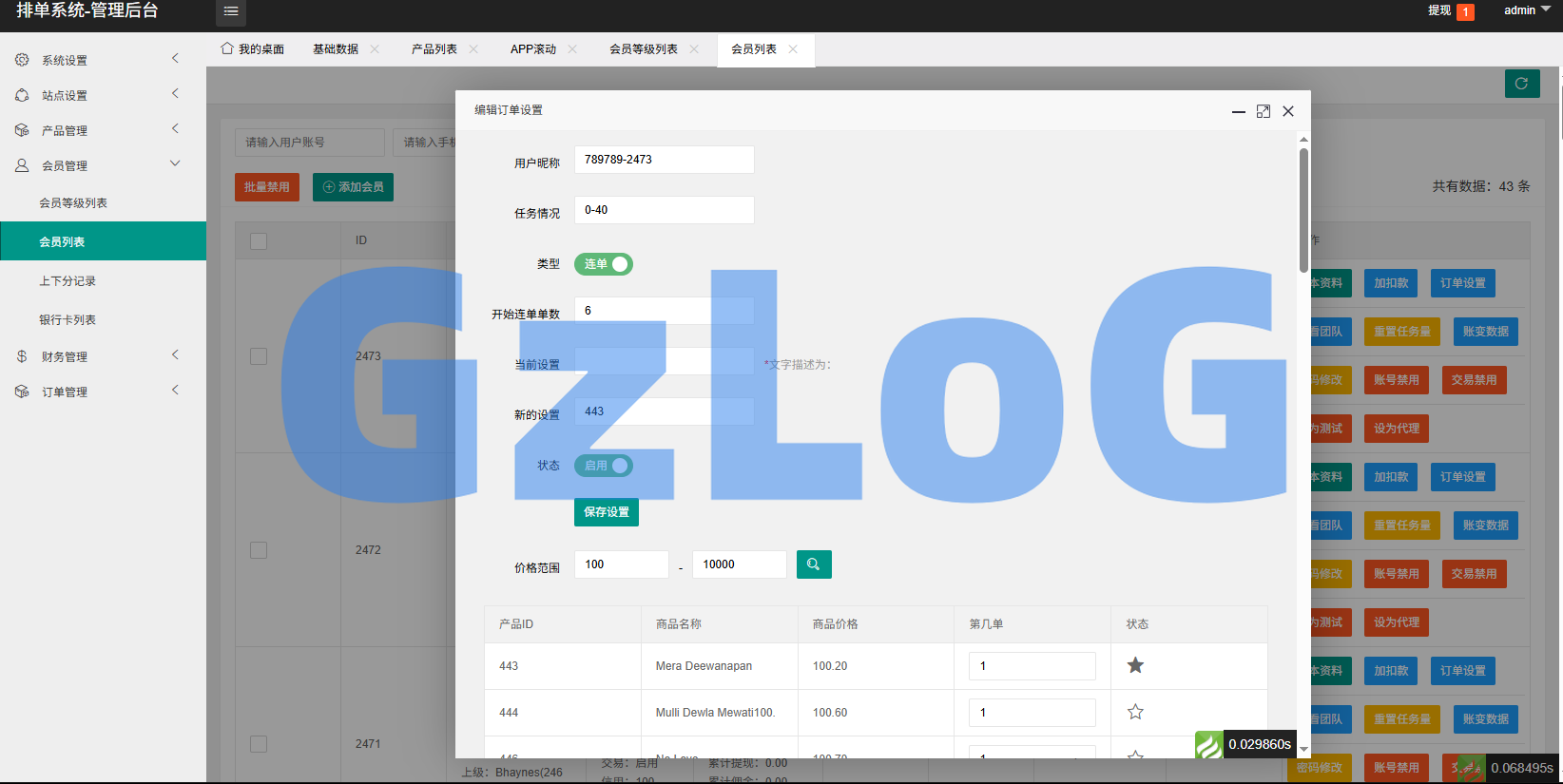Switch to the 产品列表 tab
Viewport: 1563px width, 784px height.
[x=434, y=49]
